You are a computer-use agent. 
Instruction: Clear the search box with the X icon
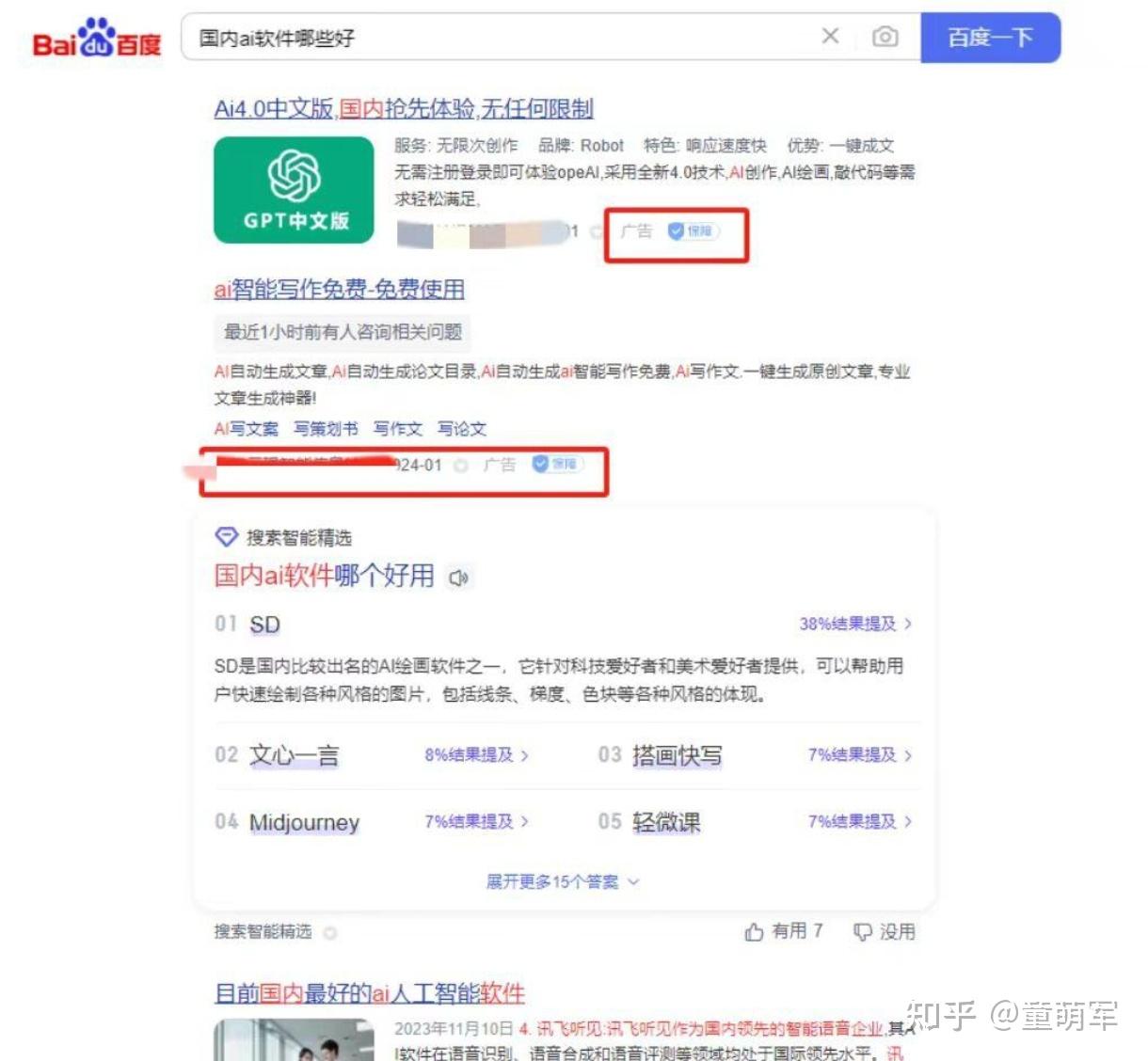830,37
